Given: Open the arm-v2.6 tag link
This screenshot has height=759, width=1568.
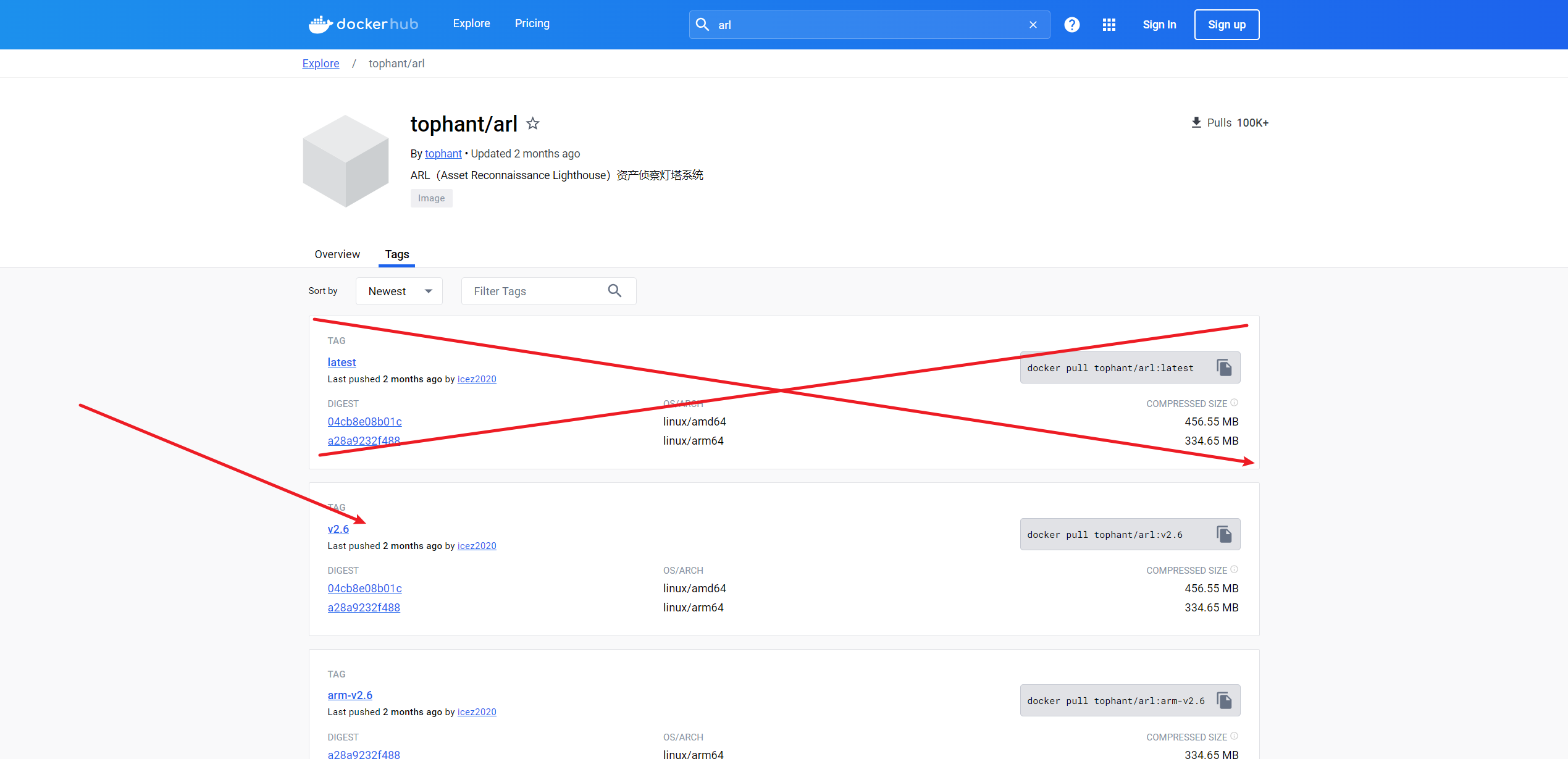Looking at the screenshot, I should coord(350,695).
